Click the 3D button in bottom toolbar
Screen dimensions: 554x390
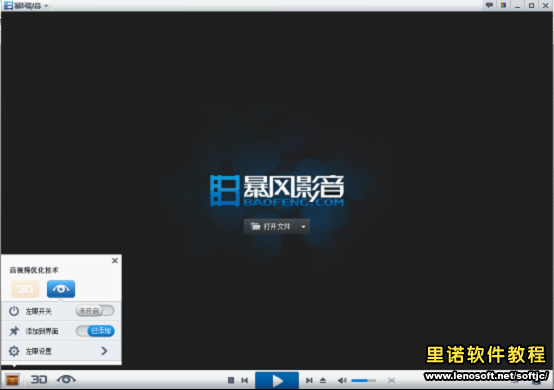pyautogui.click(x=39, y=379)
